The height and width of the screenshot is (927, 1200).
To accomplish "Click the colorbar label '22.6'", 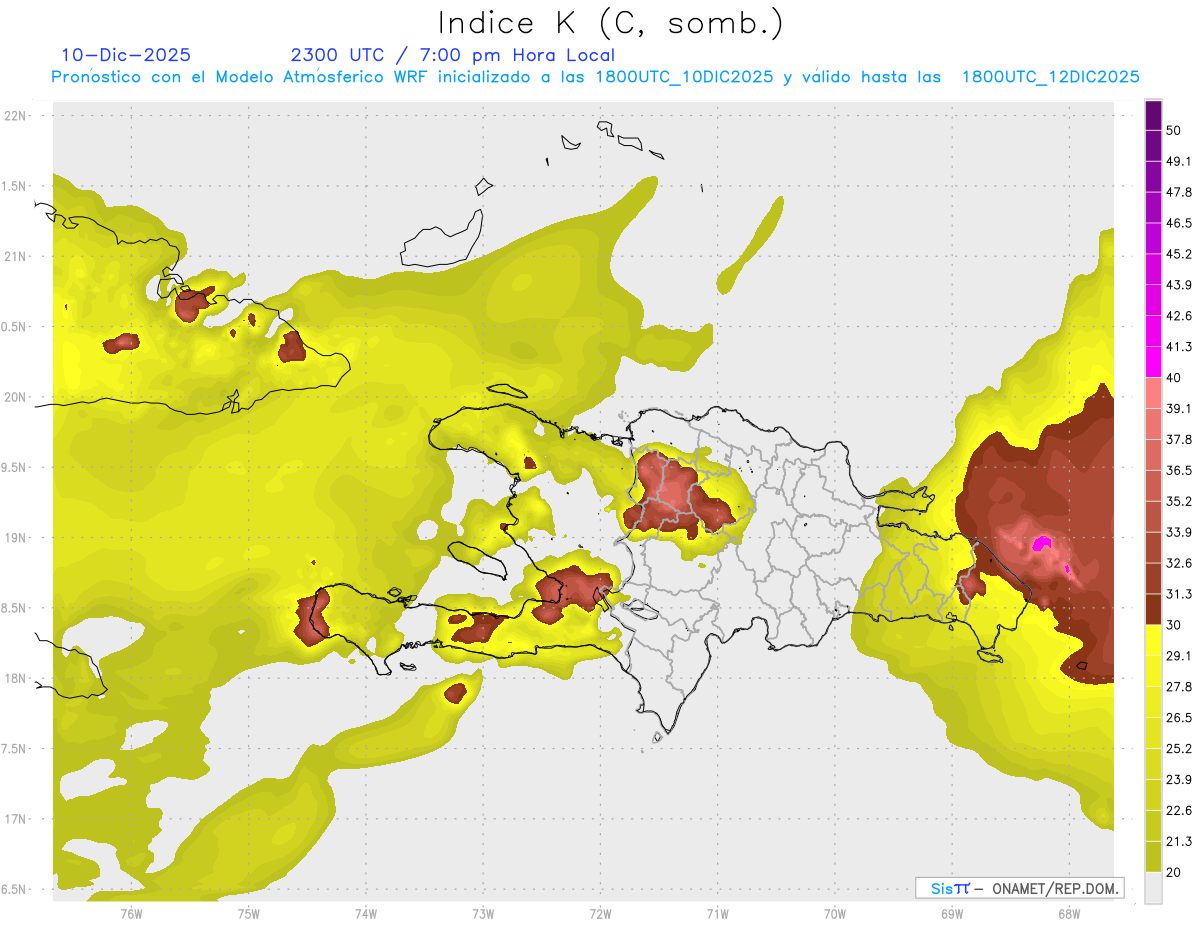I will click(1179, 811).
